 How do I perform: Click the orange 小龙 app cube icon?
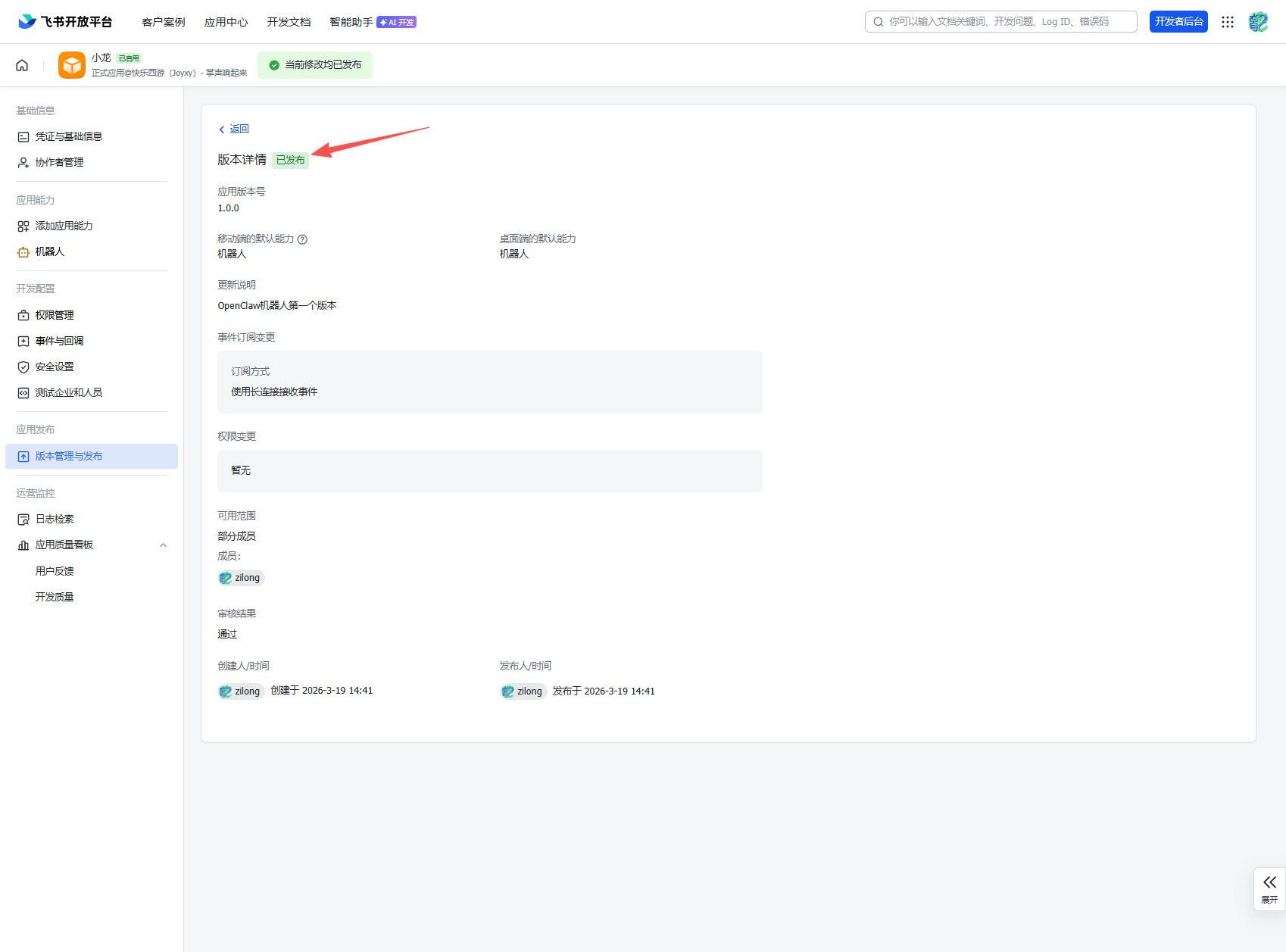click(x=72, y=65)
